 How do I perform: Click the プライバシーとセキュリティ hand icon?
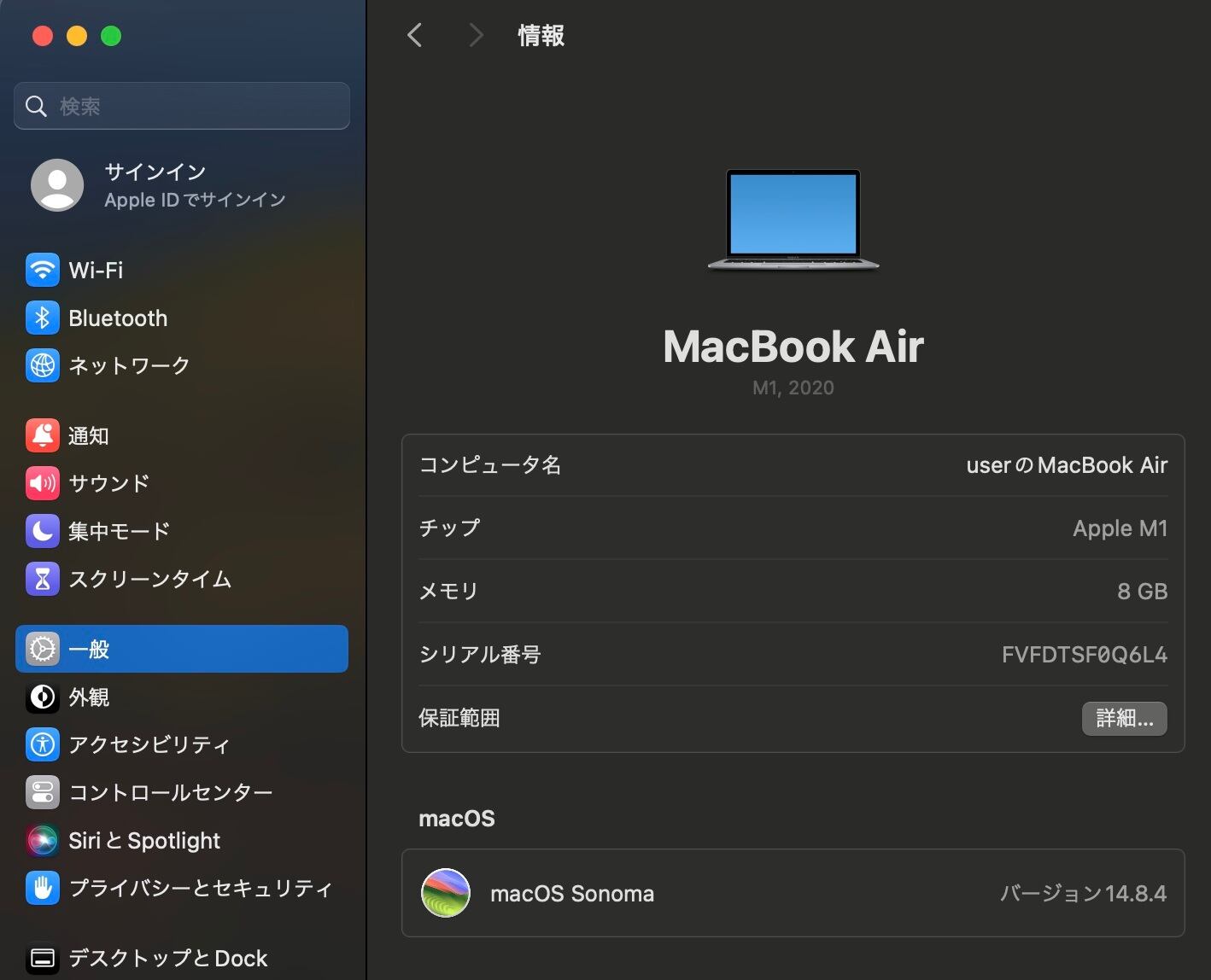42,889
